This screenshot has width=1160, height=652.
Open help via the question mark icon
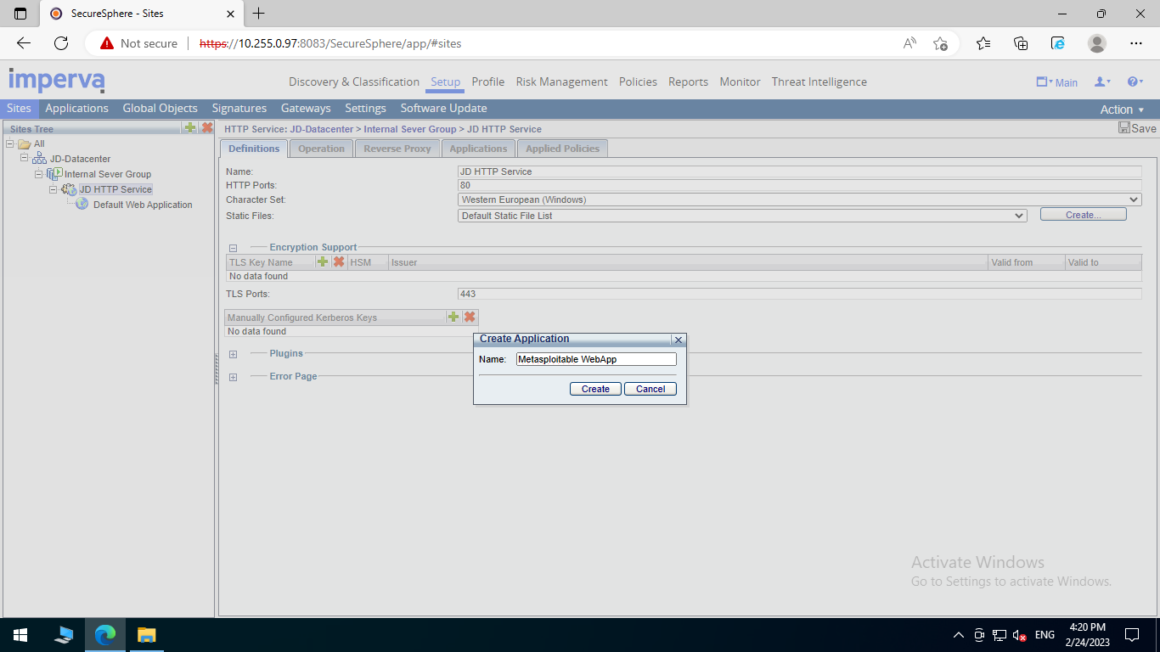pyautogui.click(x=1133, y=81)
